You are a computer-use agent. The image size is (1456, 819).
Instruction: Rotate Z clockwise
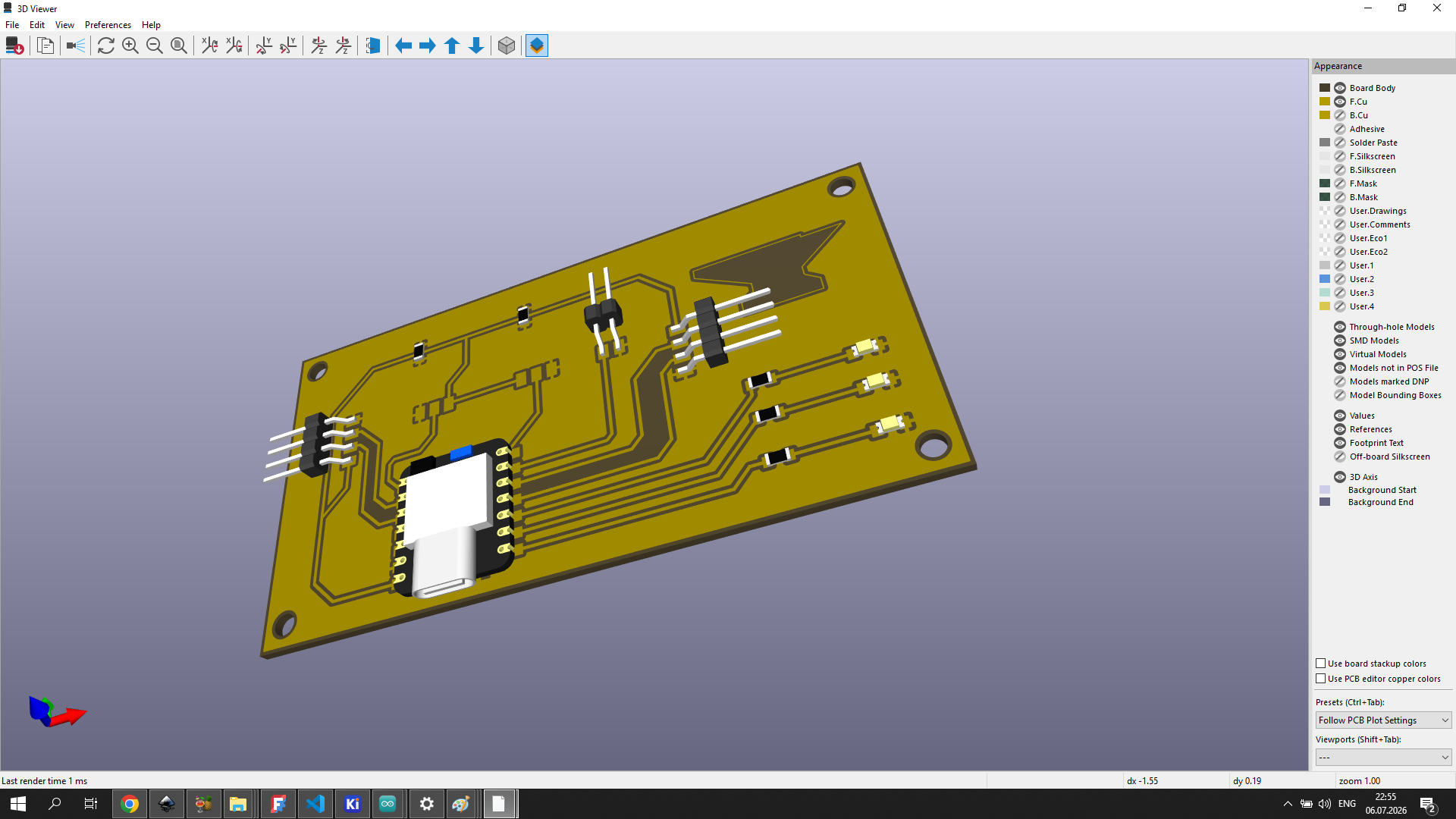point(319,45)
